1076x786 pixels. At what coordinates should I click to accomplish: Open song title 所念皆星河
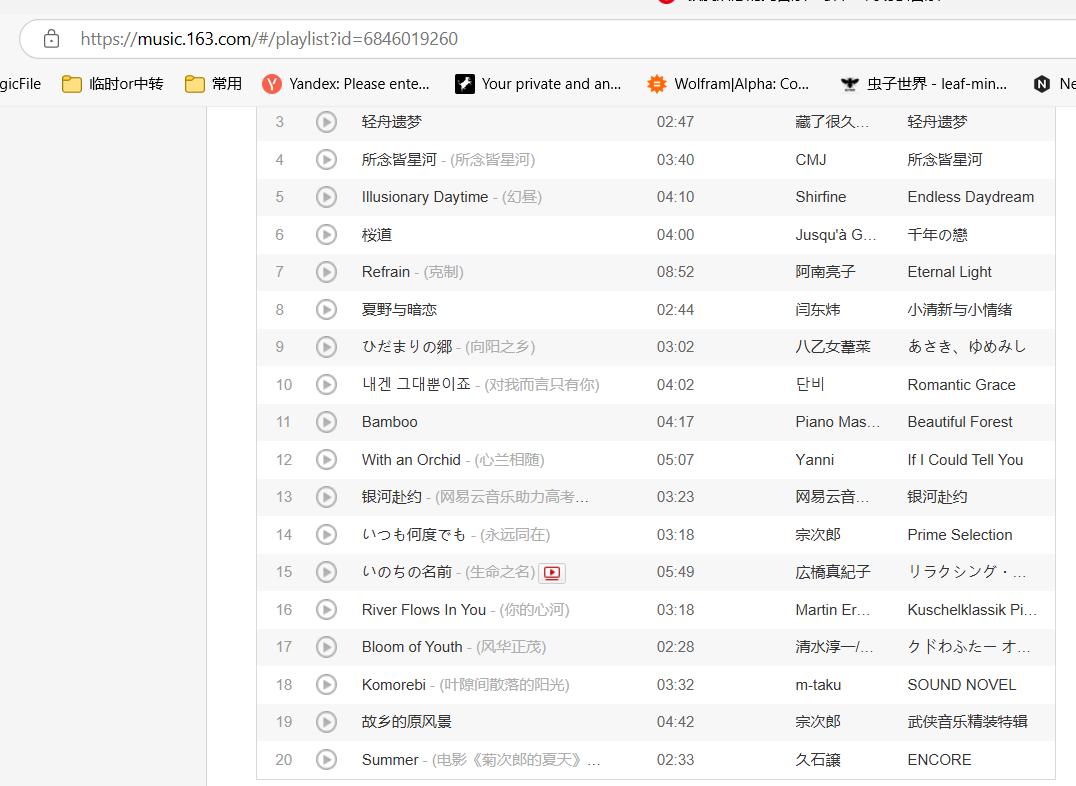[x=399, y=160]
